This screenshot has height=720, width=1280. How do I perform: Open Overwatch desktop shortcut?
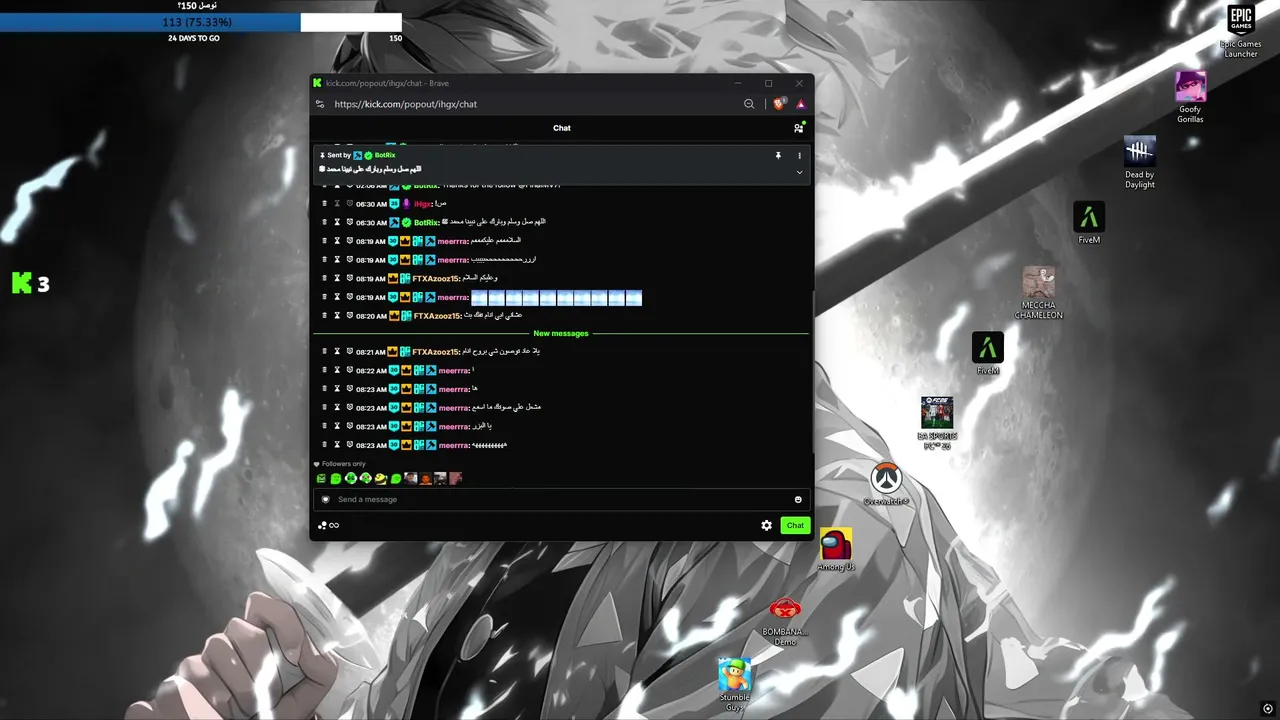[x=886, y=484]
